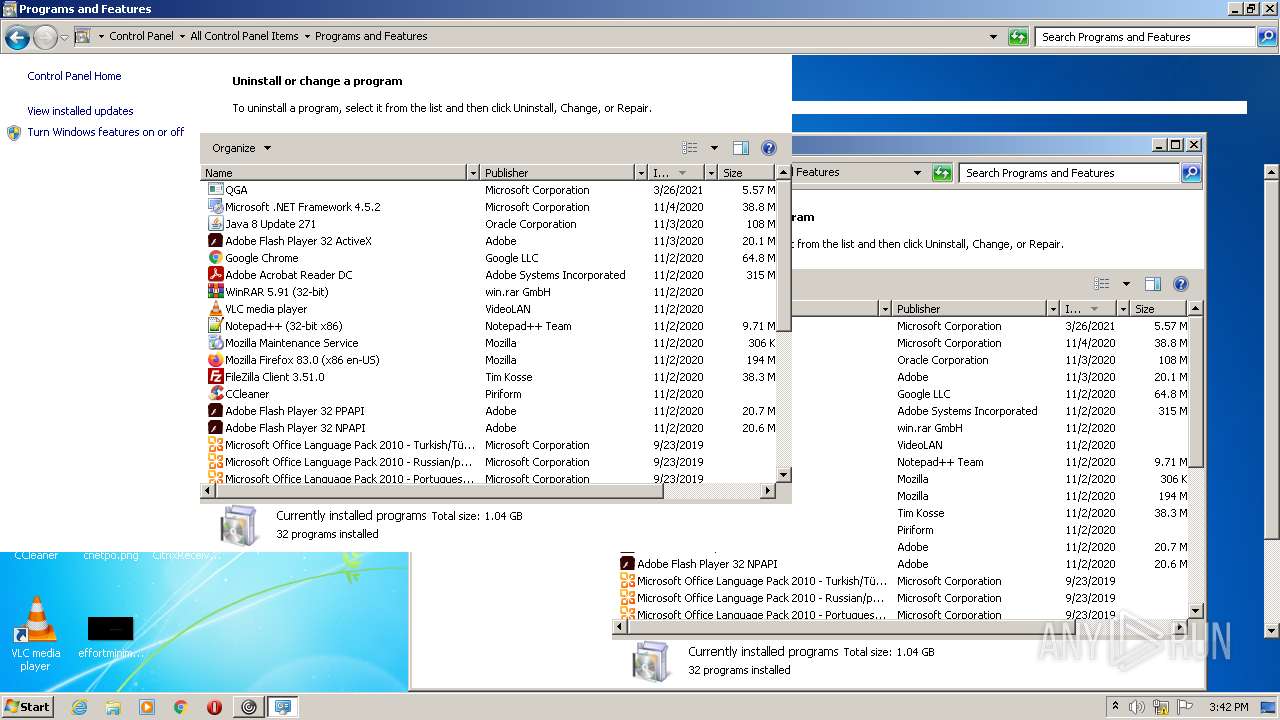Viewport: 1280px width, 720px height.
Task: Focus the background window's search box
Action: click(x=1068, y=173)
